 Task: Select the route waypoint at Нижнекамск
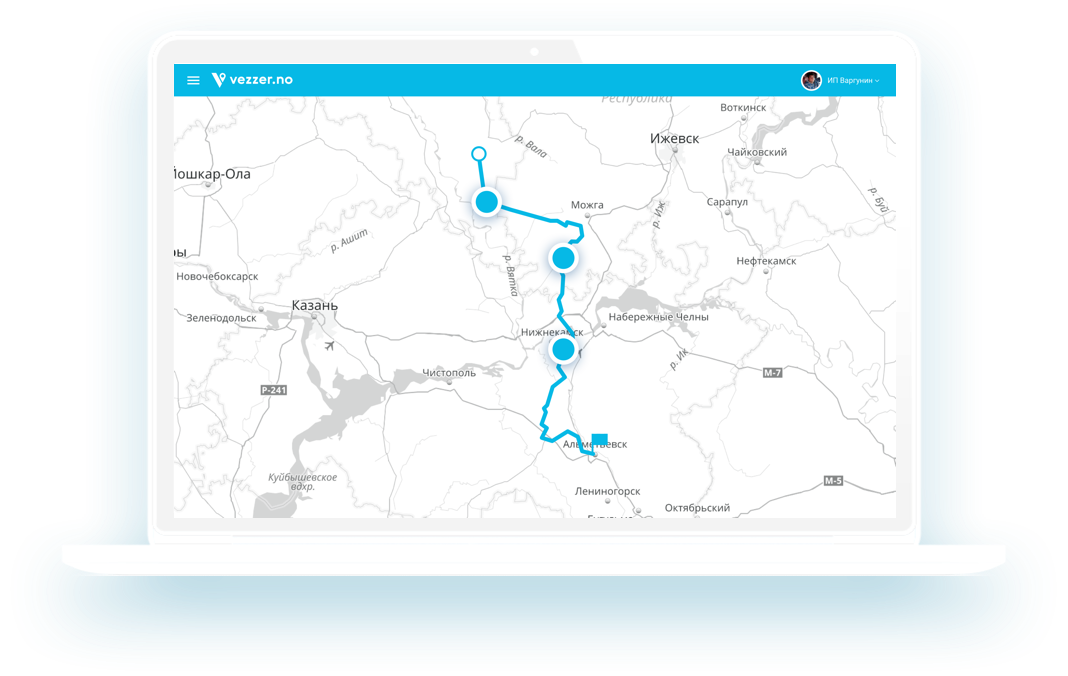tap(563, 349)
